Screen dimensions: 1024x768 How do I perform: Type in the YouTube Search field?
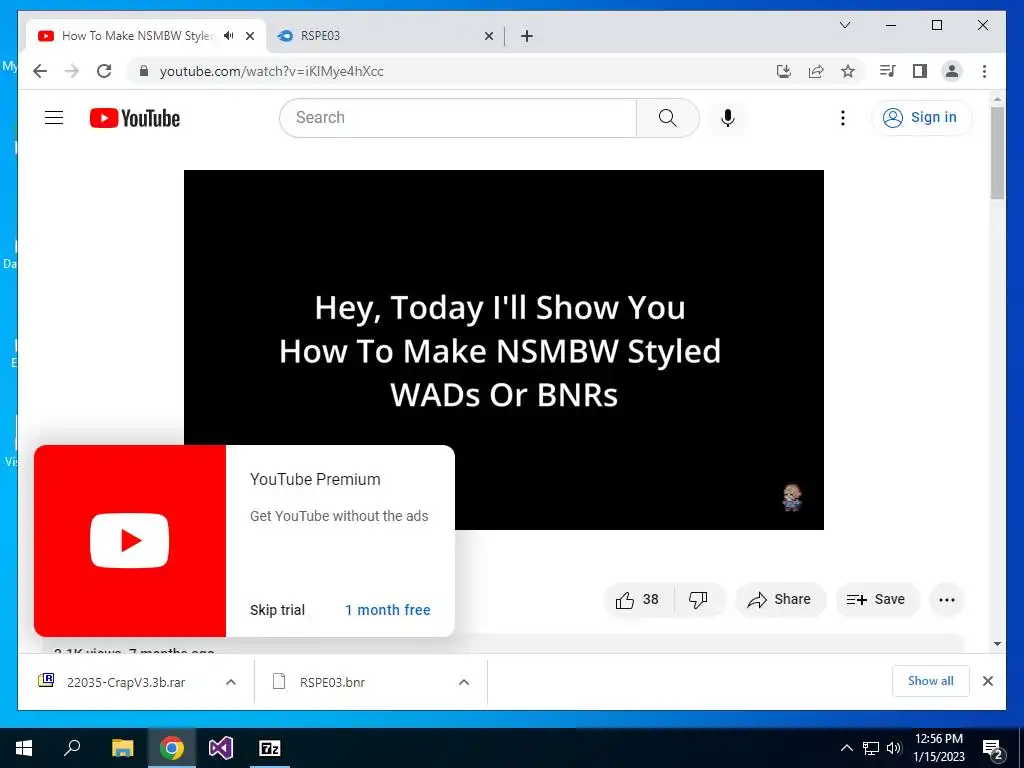458,118
